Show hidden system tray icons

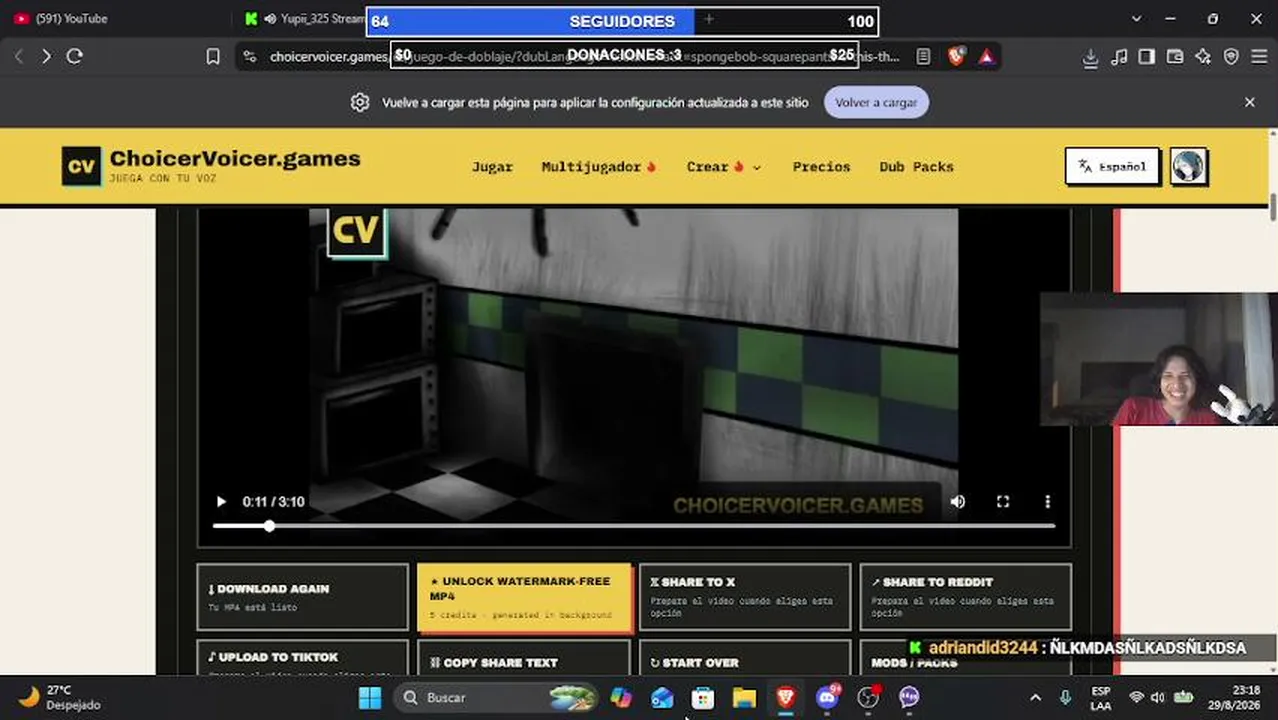(x=1035, y=697)
